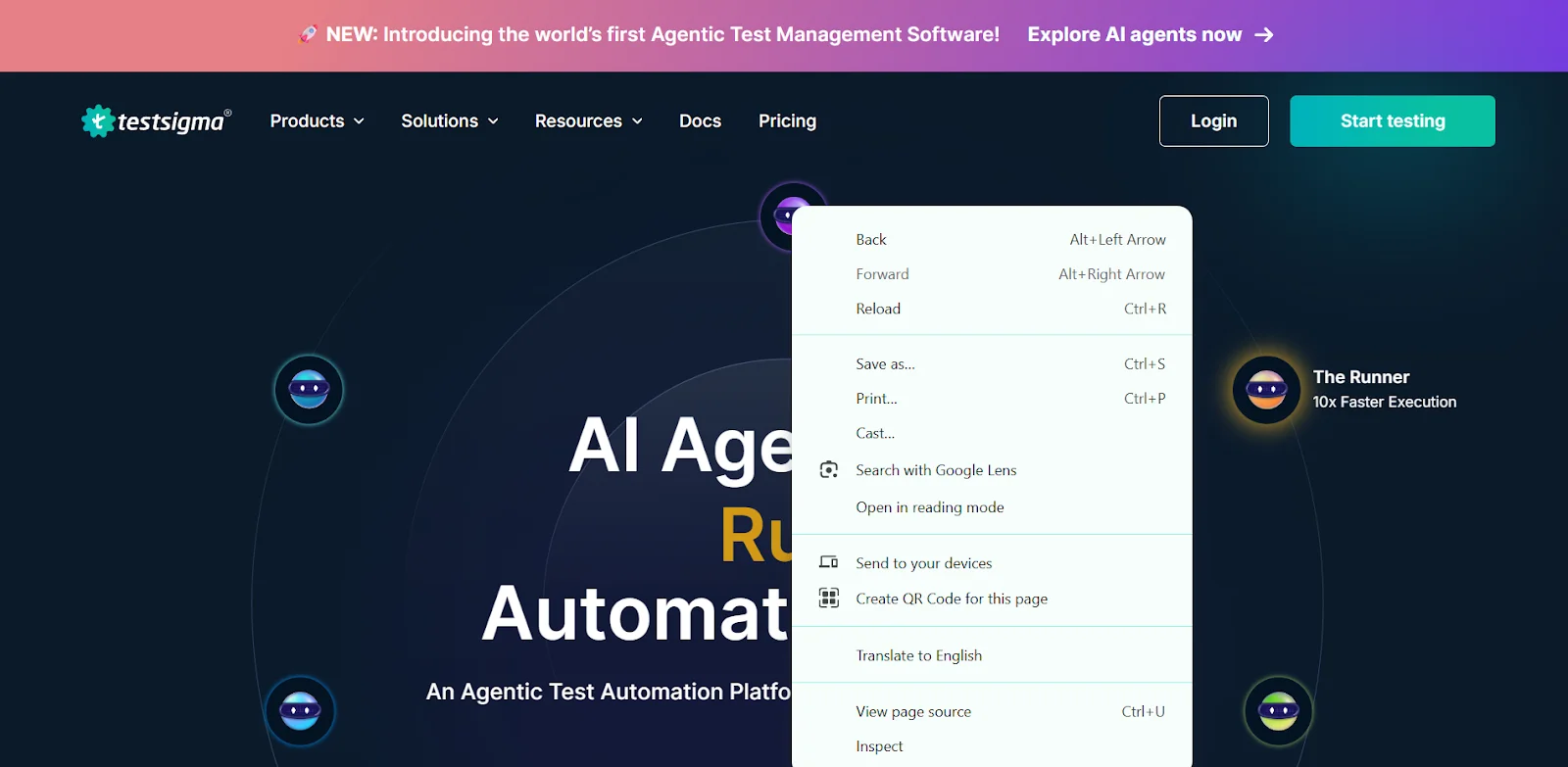Click the 10x Faster Execution text

(x=1384, y=402)
